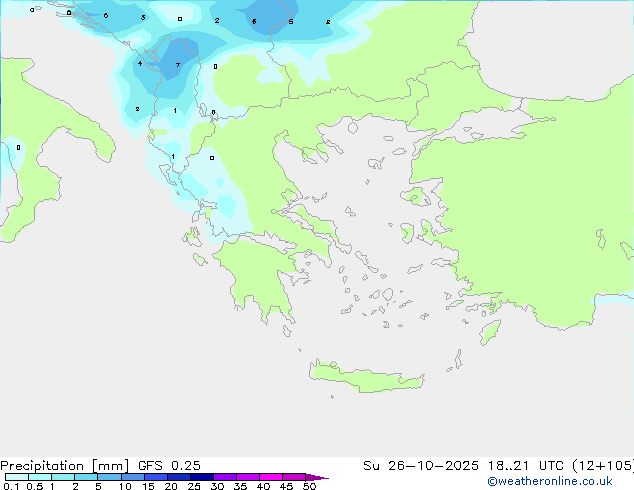Click the 45–50 mm legend swatch
The image size is (634, 490).
294,477
